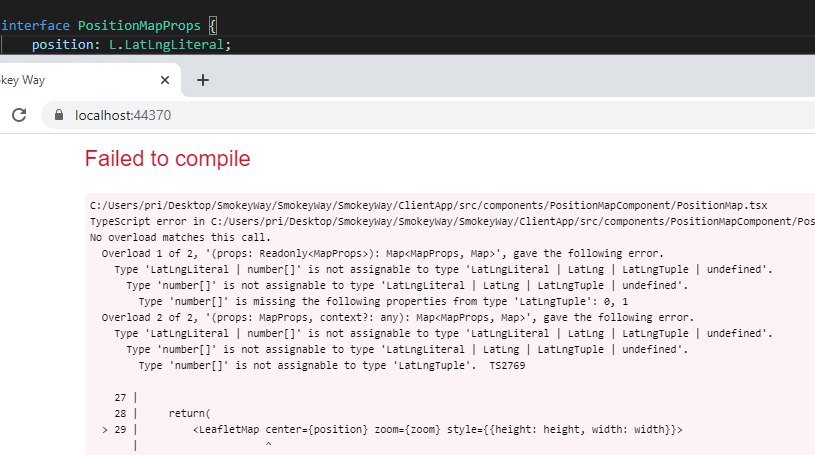Click 'interface PositionMapProps' in the editor
815x455 pixels.
pyautogui.click(x=101, y=25)
